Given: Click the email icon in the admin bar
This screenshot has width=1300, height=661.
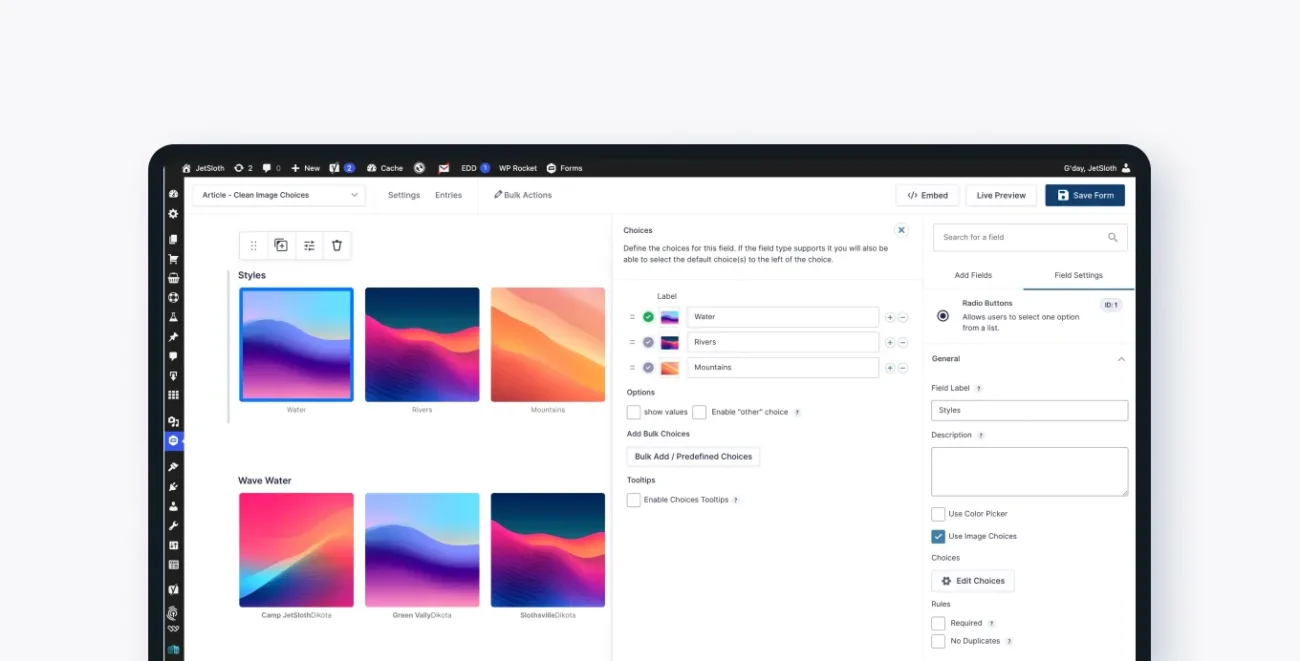Looking at the screenshot, I should pyautogui.click(x=443, y=168).
